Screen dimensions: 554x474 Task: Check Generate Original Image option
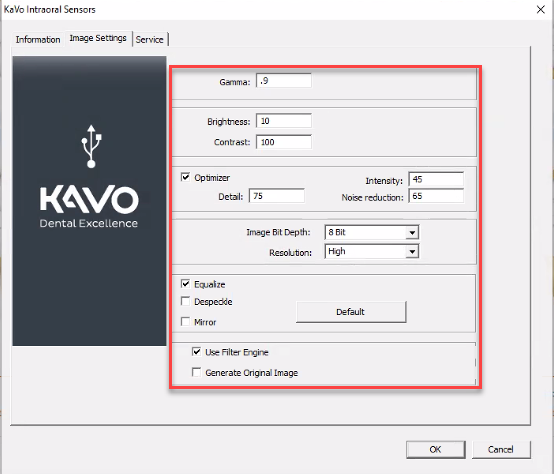[196, 372]
